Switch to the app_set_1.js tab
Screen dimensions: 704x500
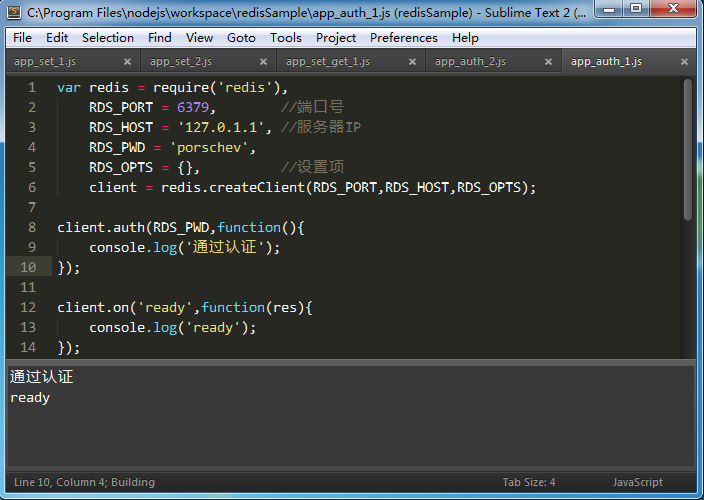(45, 62)
